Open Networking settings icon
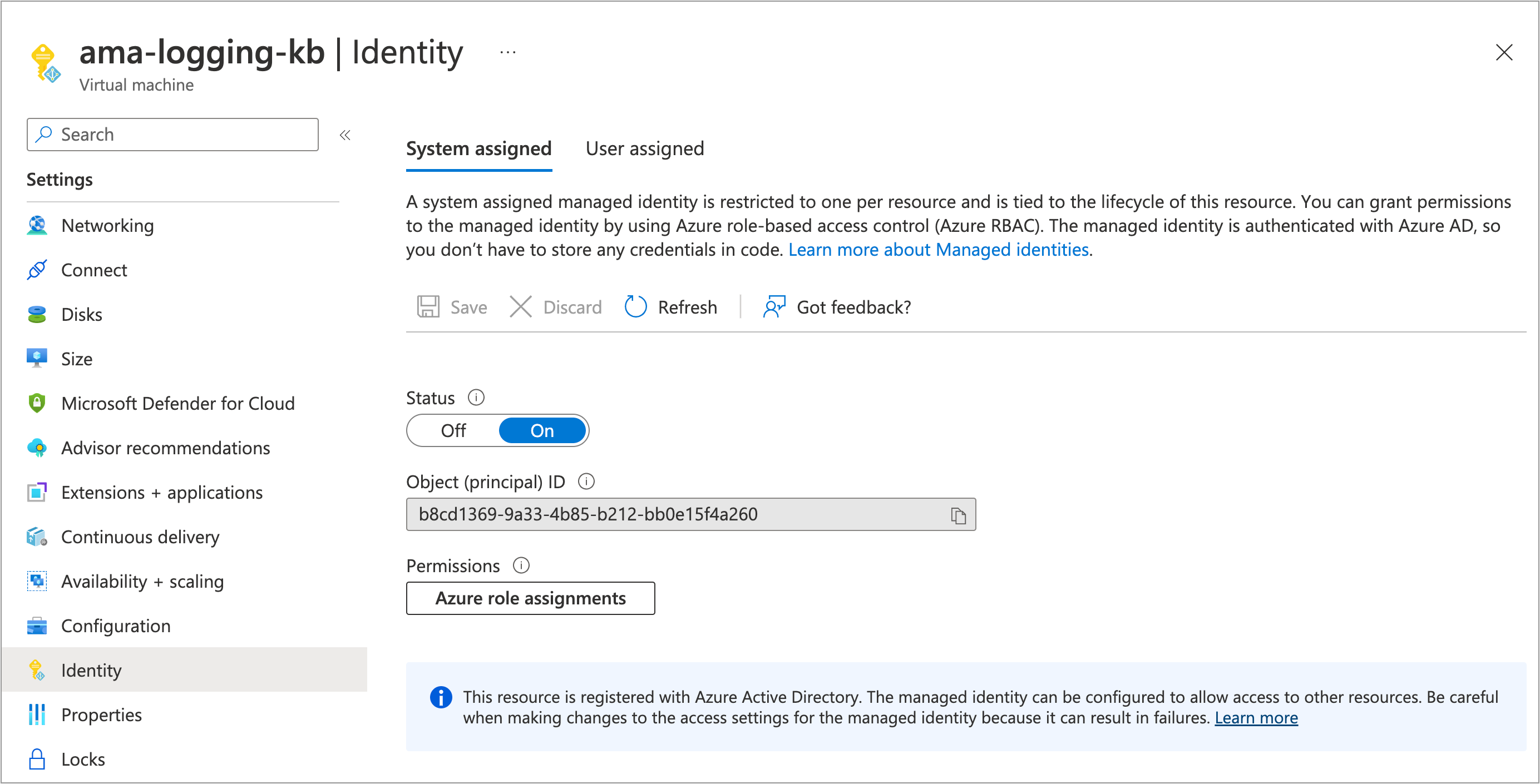 point(37,225)
